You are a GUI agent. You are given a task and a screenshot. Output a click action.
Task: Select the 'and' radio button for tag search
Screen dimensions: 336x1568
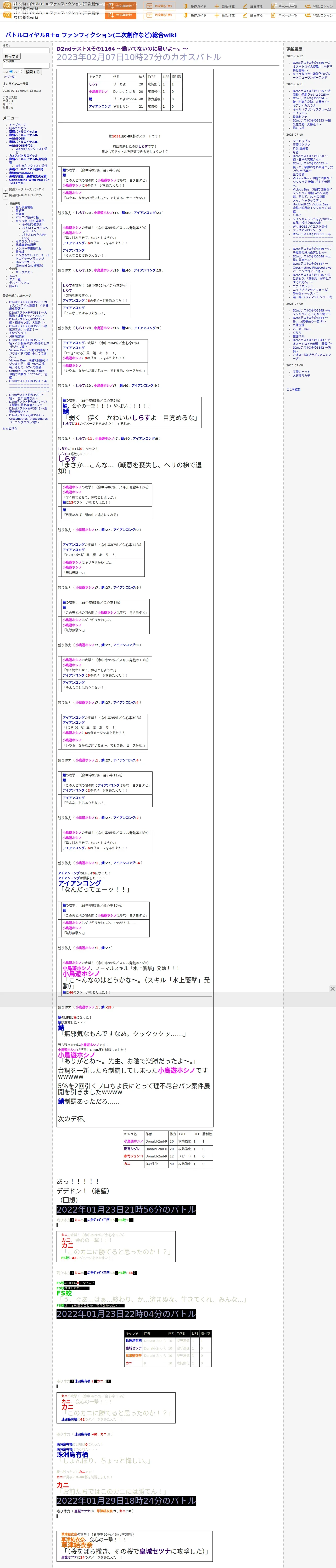[x=11, y=71]
